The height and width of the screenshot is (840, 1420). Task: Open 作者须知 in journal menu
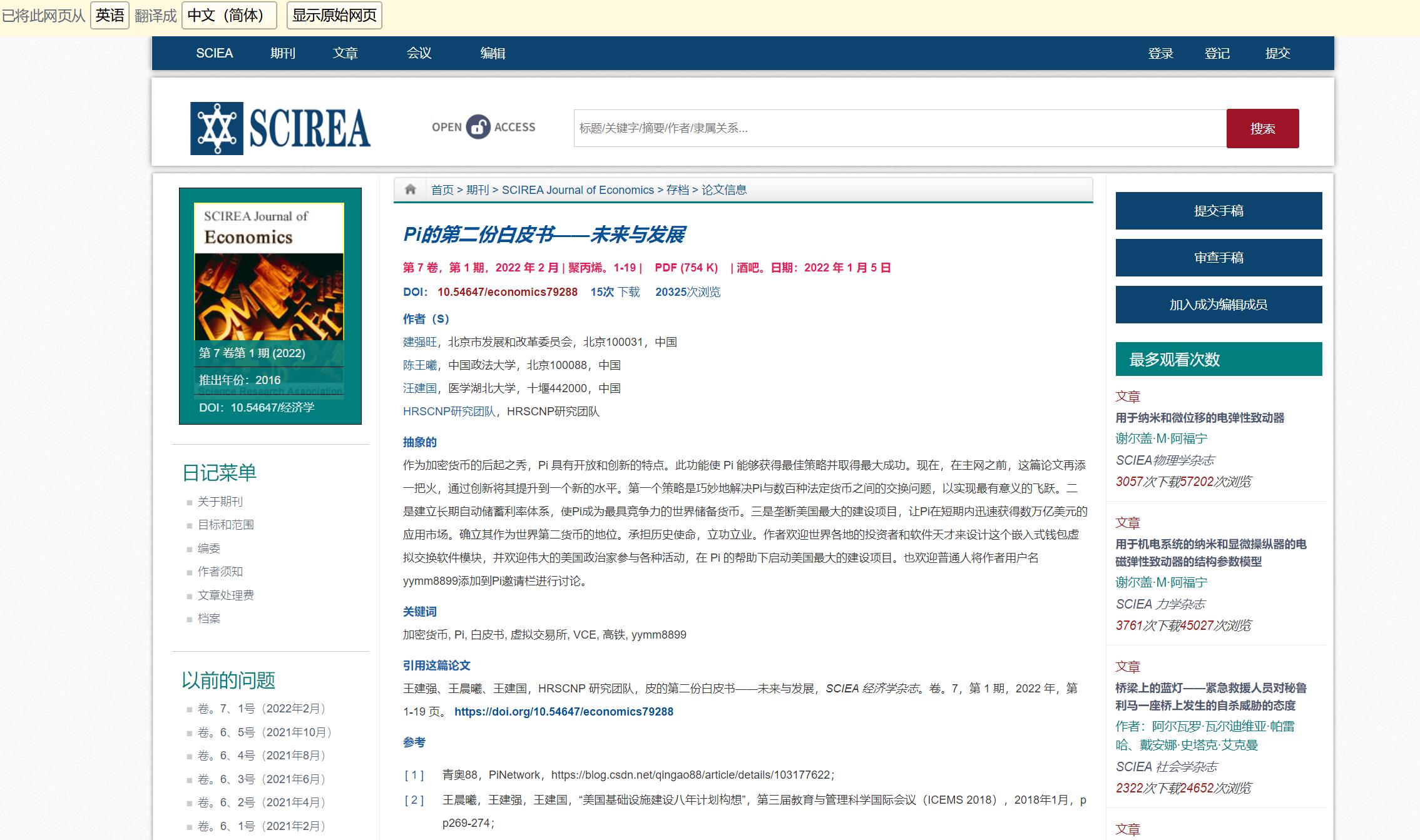click(220, 572)
